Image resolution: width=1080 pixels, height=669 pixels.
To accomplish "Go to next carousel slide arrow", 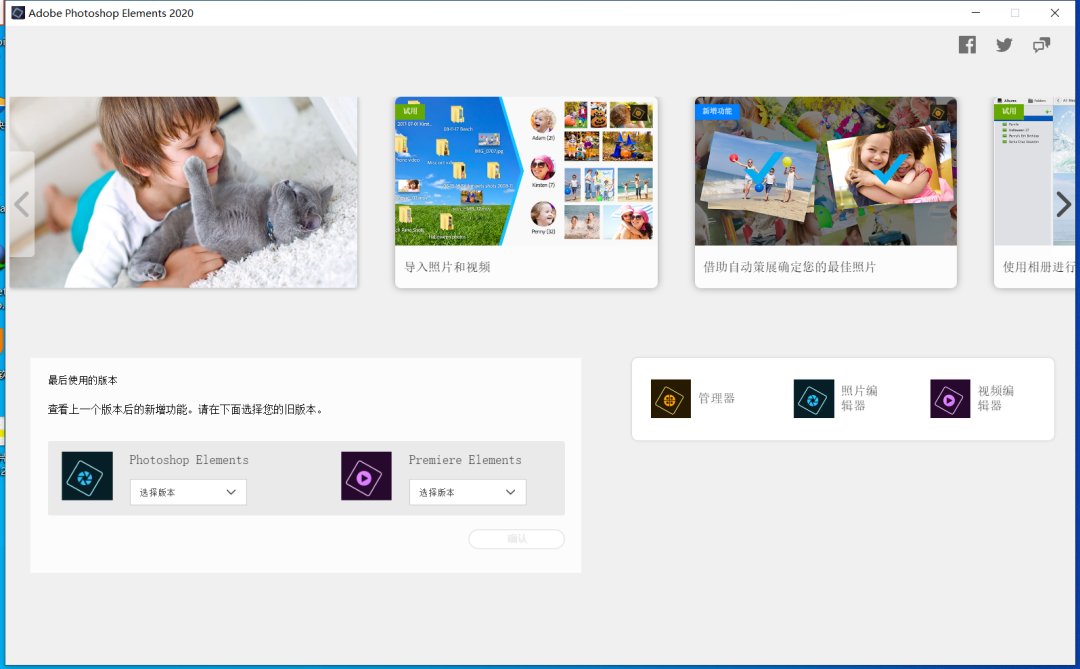I will (x=1064, y=204).
